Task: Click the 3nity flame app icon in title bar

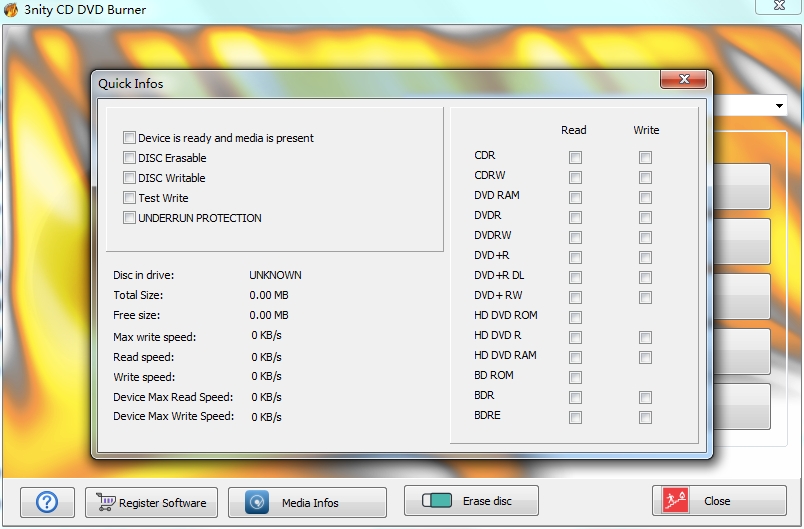Action: pyautogui.click(x=11, y=10)
